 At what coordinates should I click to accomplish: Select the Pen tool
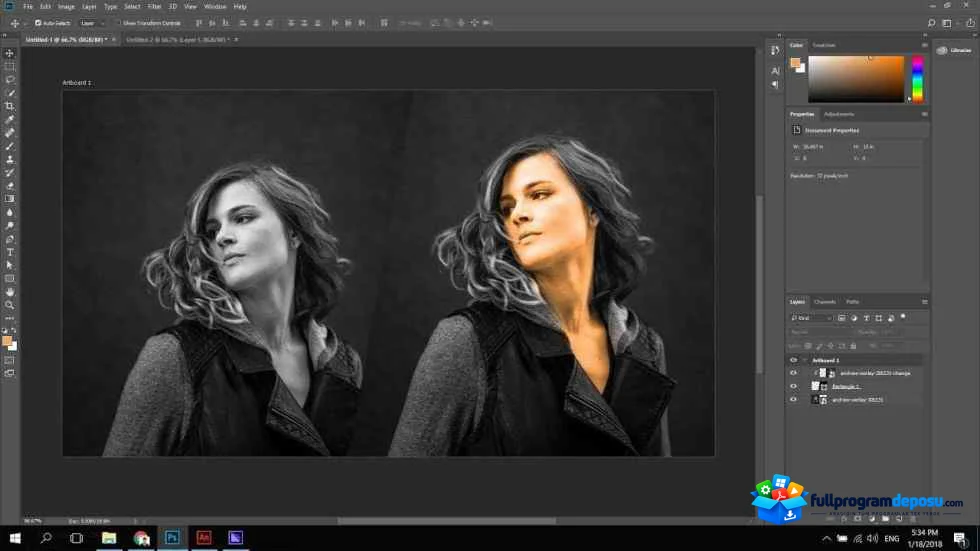coord(9,239)
